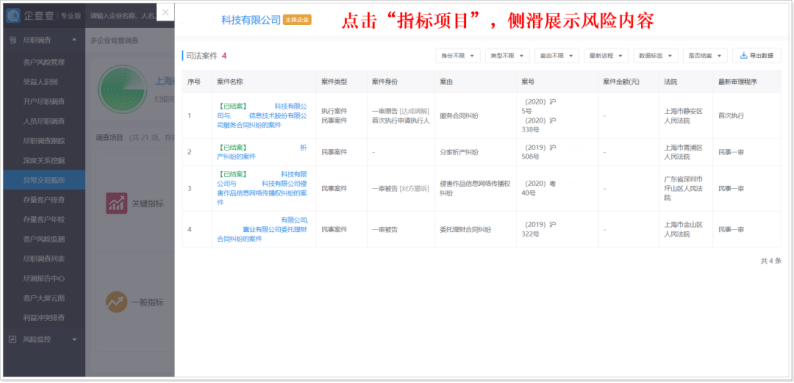Open 存量客户年检 in the sidebar
The height and width of the screenshot is (383, 794).
[44, 219]
